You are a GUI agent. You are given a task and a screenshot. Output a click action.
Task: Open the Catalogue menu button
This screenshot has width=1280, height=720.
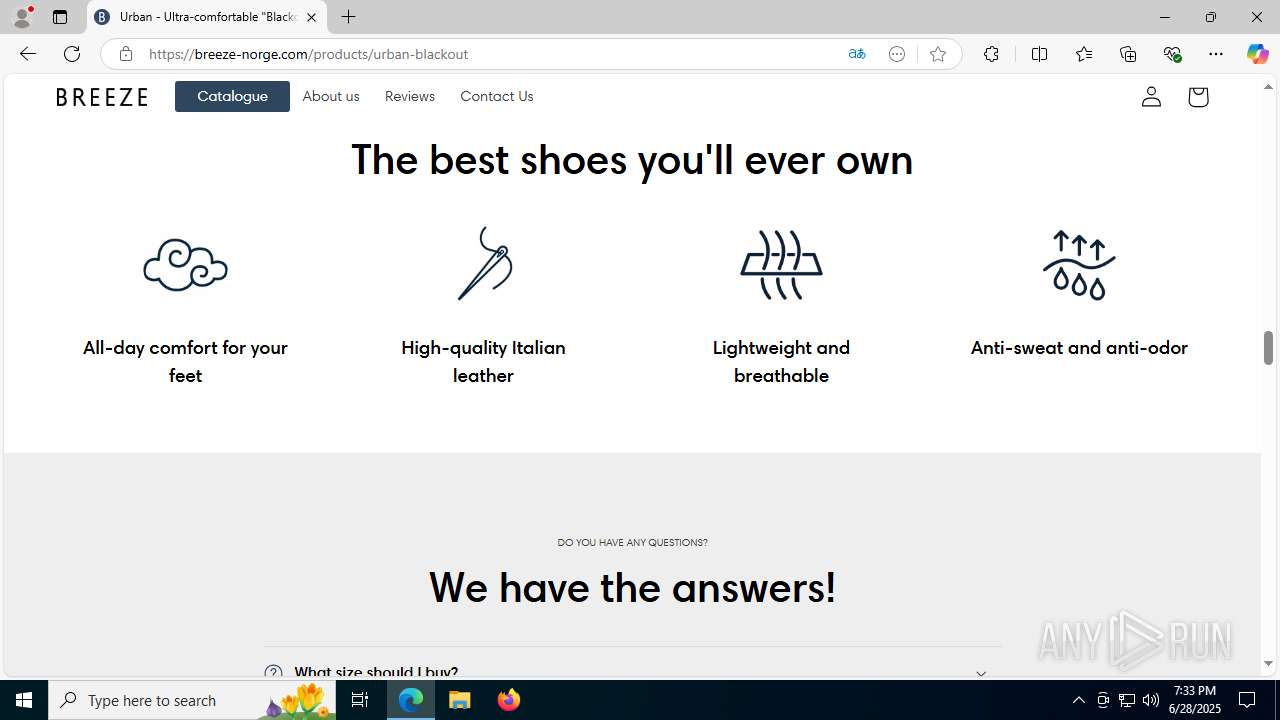click(x=232, y=96)
